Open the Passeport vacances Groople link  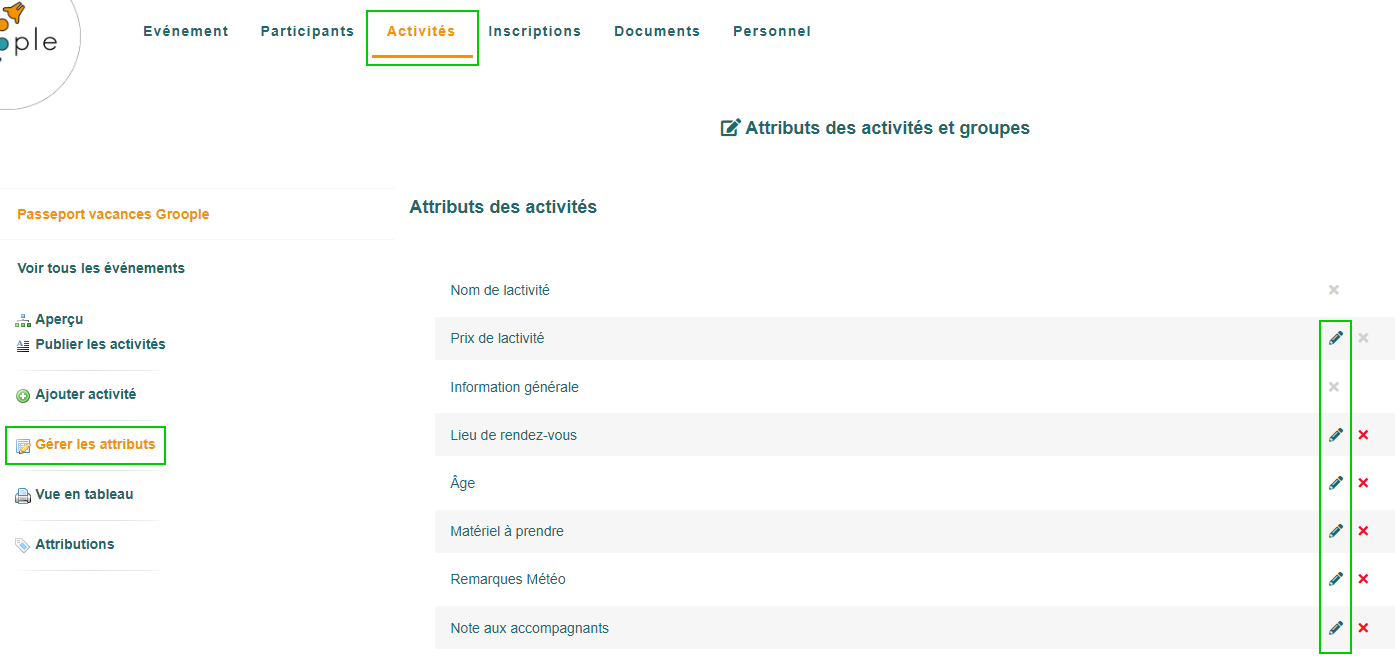coord(113,214)
